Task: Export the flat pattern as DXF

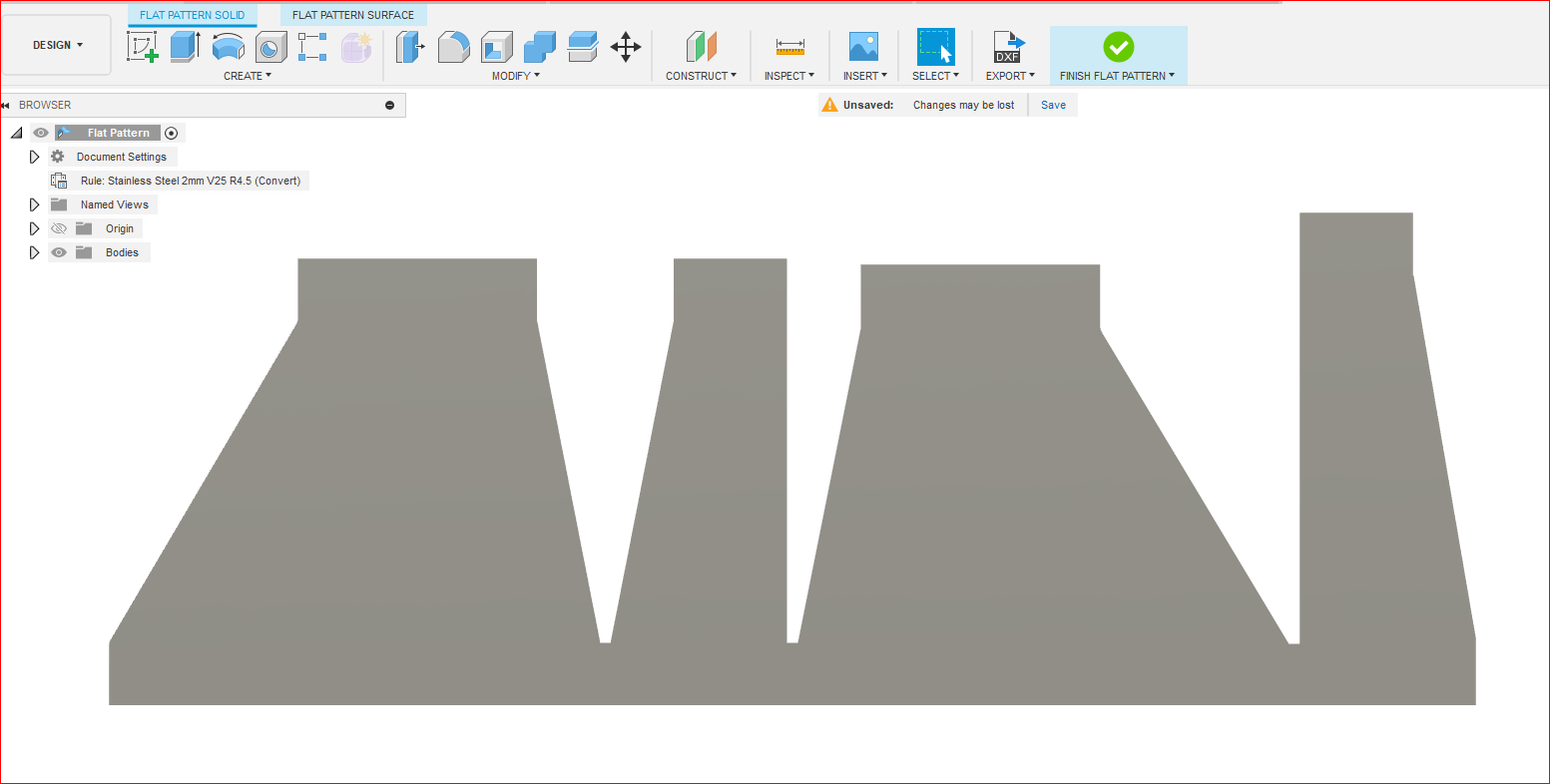Action: tap(1009, 46)
